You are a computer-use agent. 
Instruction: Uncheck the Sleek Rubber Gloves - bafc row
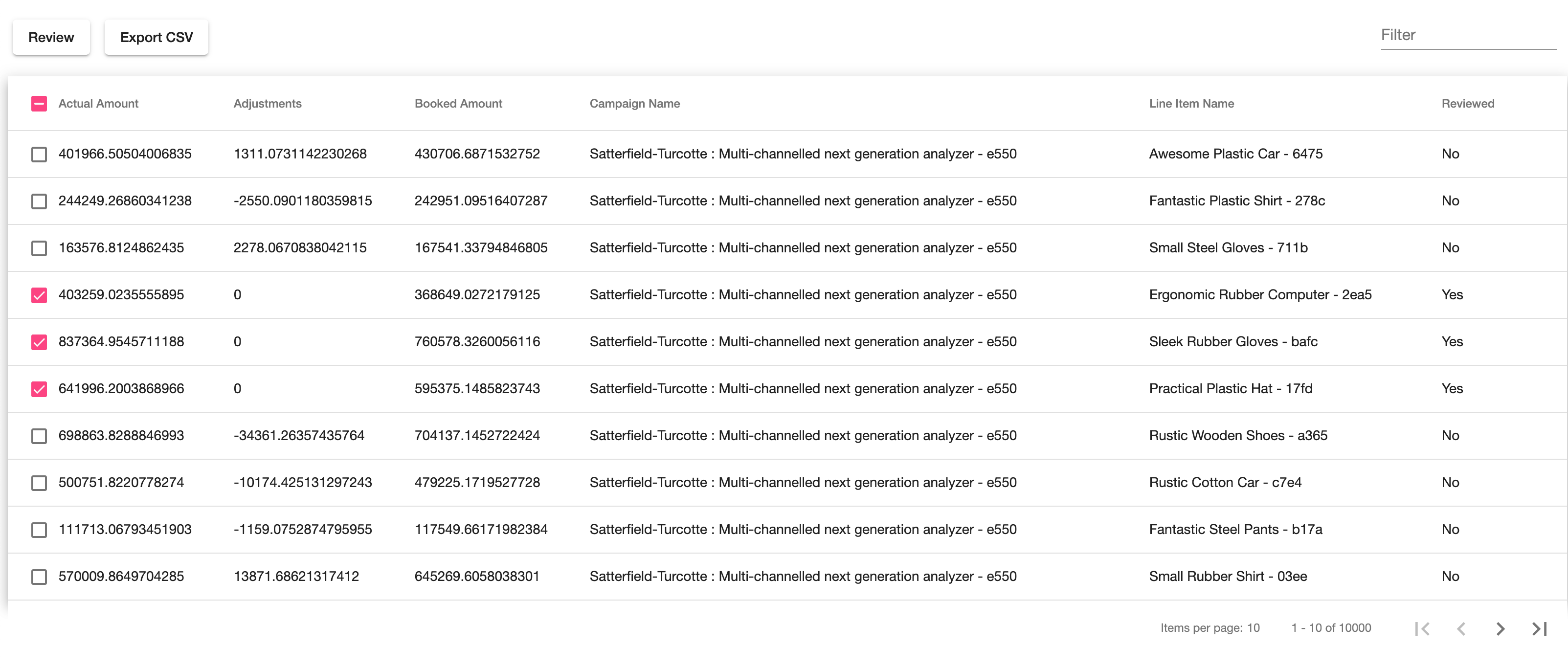coord(39,342)
